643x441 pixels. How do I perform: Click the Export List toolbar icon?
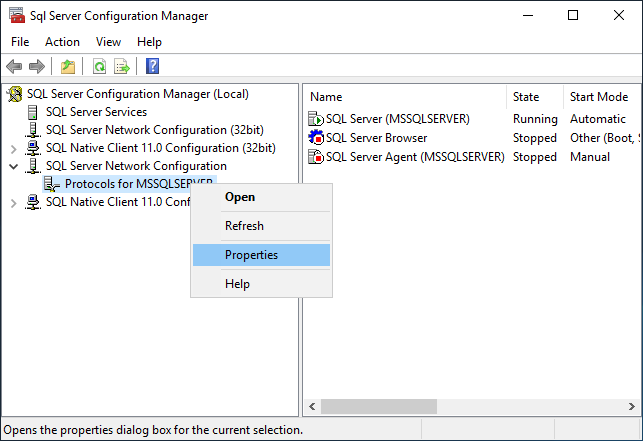tap(122, 67)
